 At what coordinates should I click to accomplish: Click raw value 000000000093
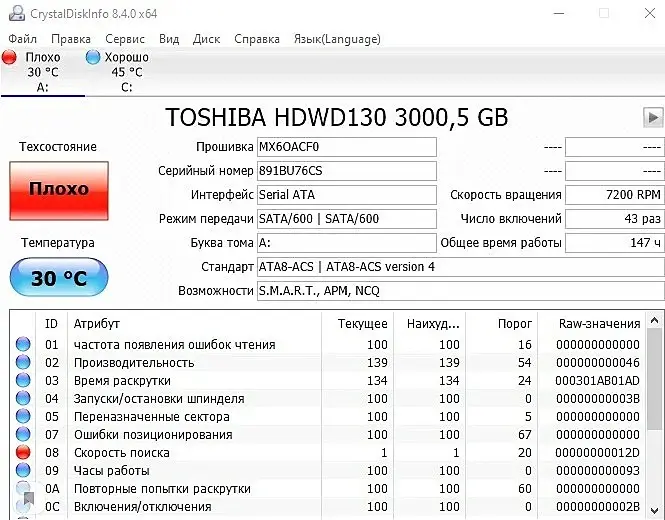pos(597,471)
